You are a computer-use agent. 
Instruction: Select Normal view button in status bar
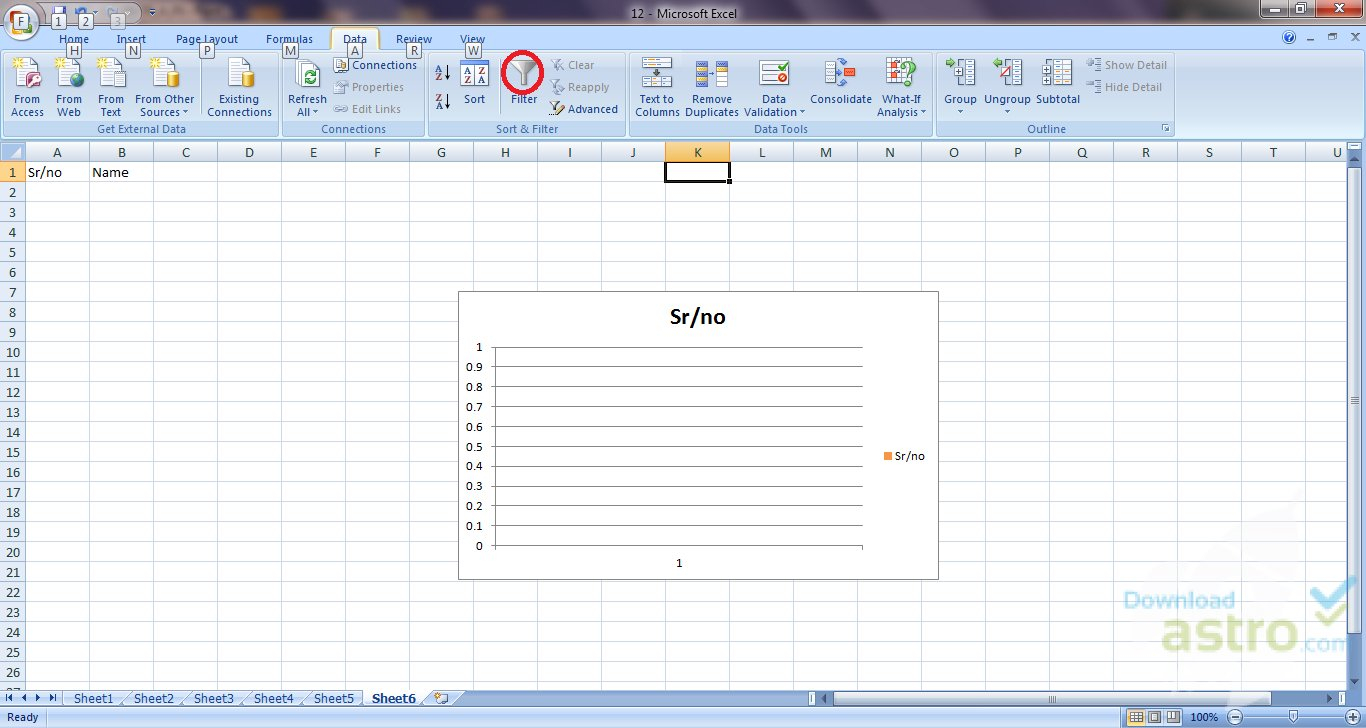[1136, 717]
